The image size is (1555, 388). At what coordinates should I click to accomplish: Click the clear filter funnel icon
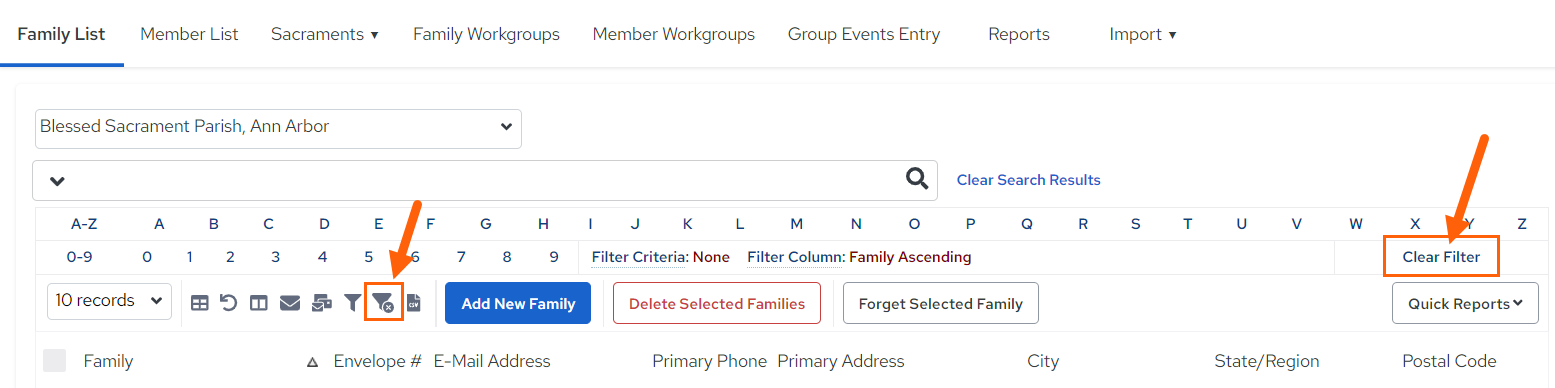[383, 302]
